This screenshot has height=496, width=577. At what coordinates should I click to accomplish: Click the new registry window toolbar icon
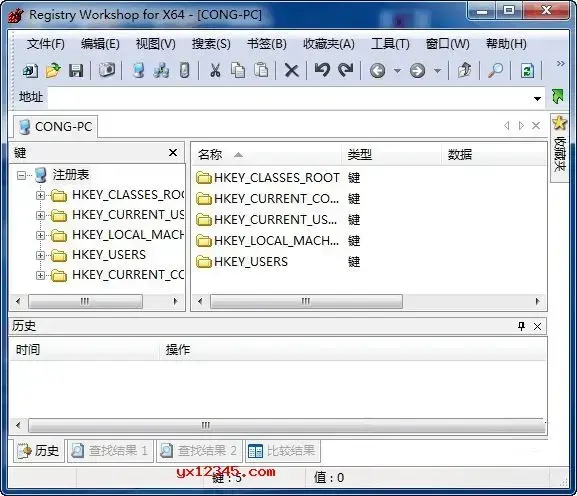click(30, 70)
